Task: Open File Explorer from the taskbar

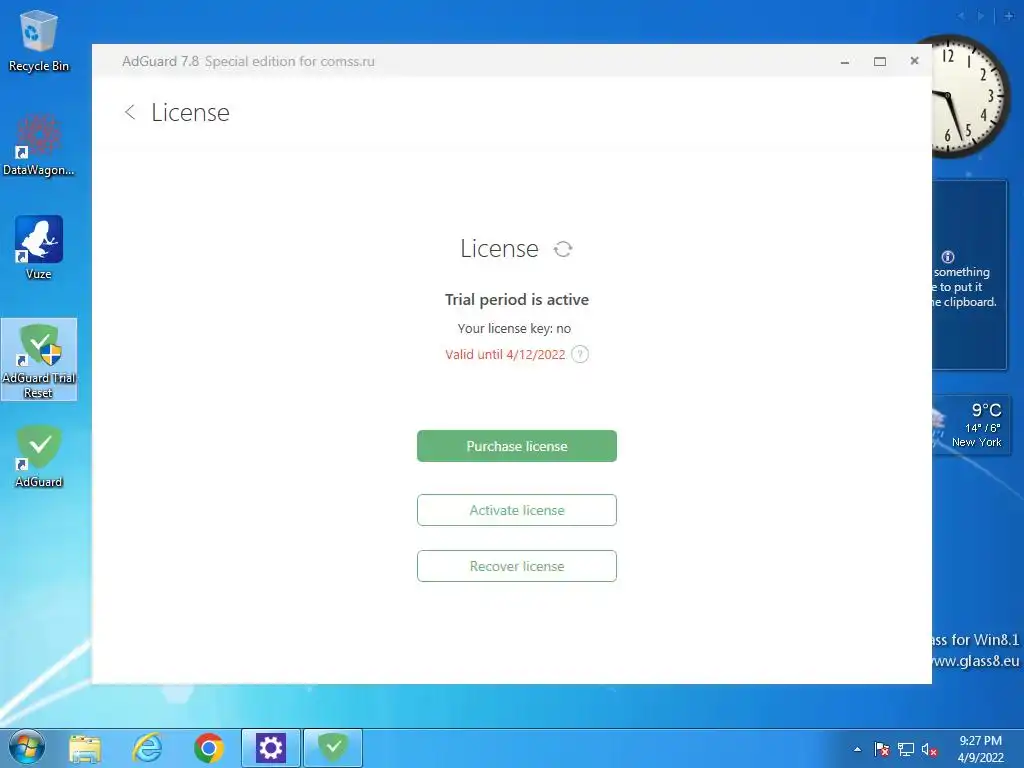Action: click(85, 748)
